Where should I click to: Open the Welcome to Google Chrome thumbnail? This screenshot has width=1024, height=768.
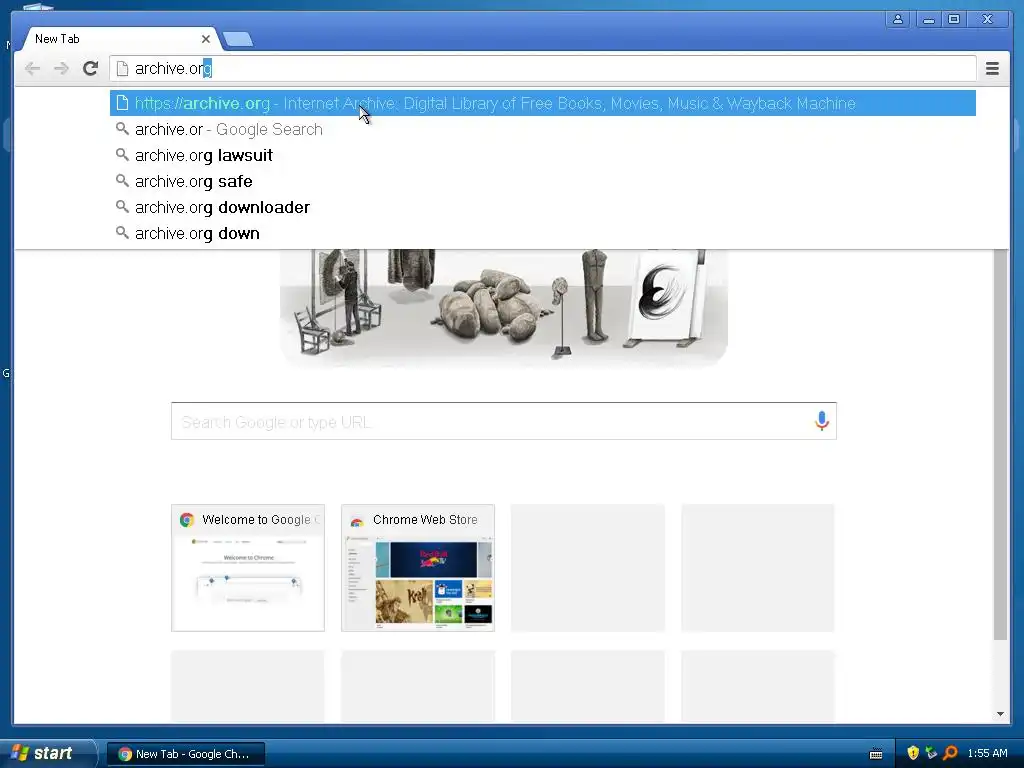point(248,568)
